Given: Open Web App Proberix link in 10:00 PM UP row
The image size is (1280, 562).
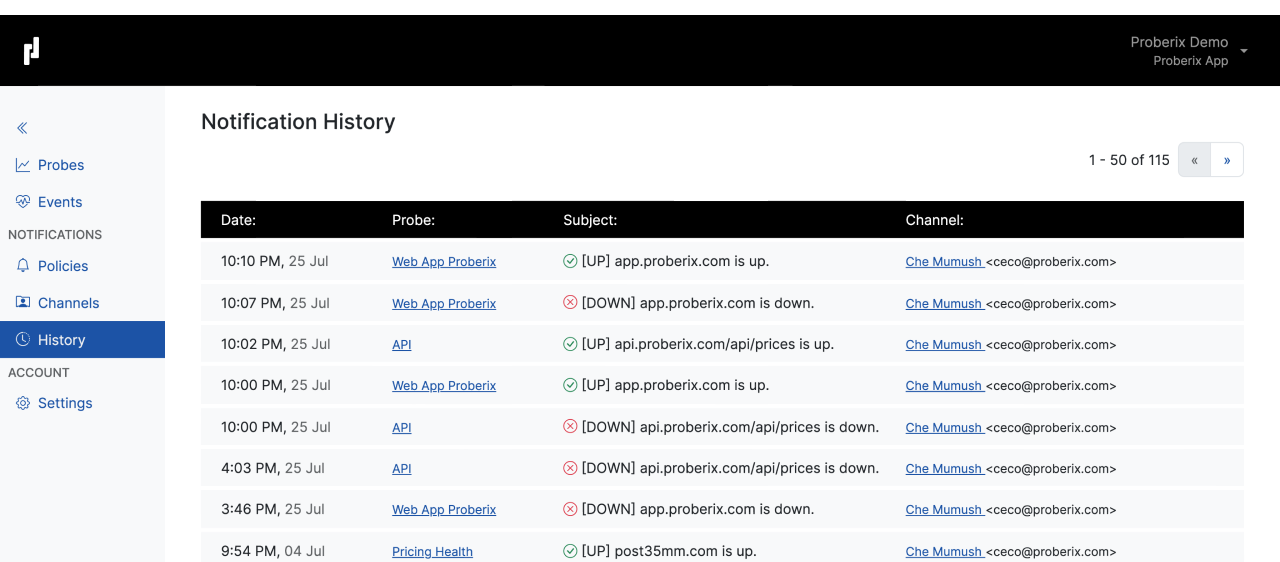Looking at the screenshot, I should coord(444,386).
